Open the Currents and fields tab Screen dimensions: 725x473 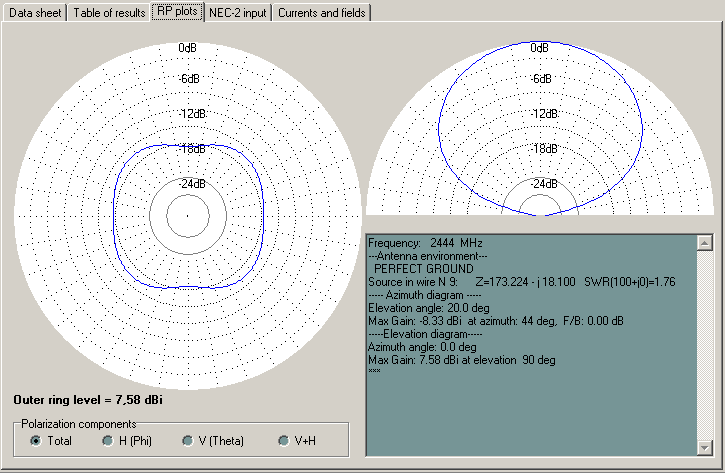(x=321, y=13)
